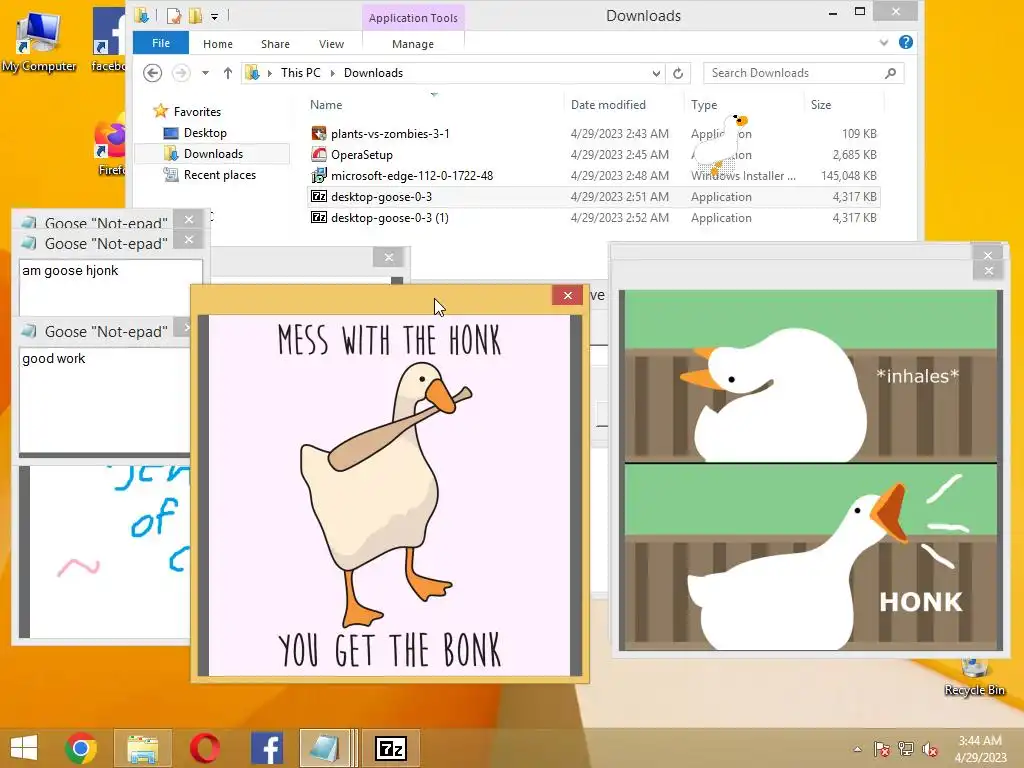This screenshot has width=1024, height=768.
Task: Click the volume speaker tray icon
Action: [930, 749]
